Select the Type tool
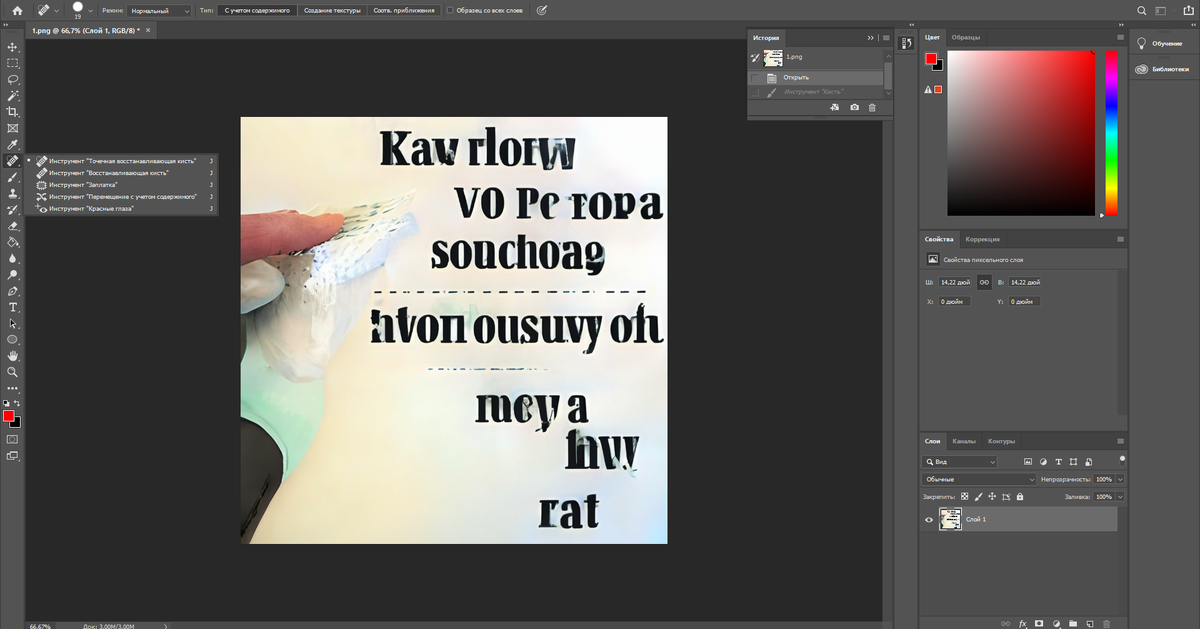Viewport: 1200px width, 629px height. (13, 307)
